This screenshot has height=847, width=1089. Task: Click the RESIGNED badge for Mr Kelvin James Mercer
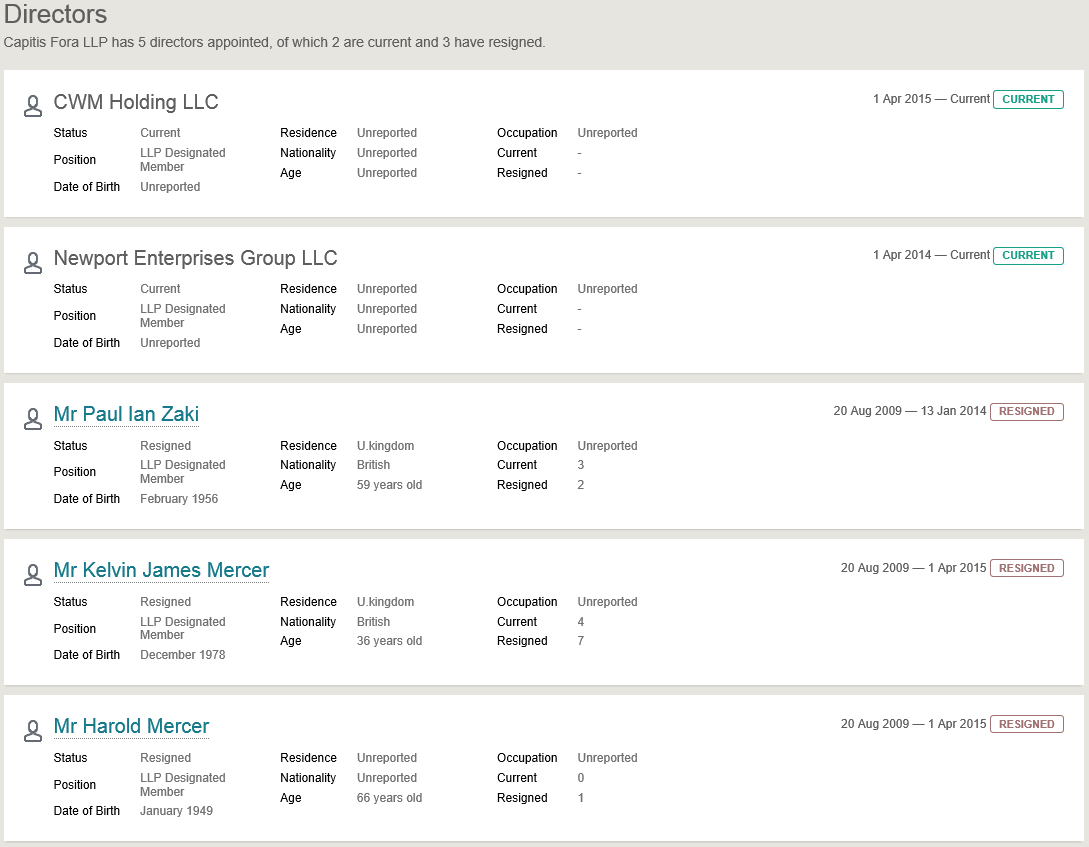pyautogui.click(x=1026, y=568)
